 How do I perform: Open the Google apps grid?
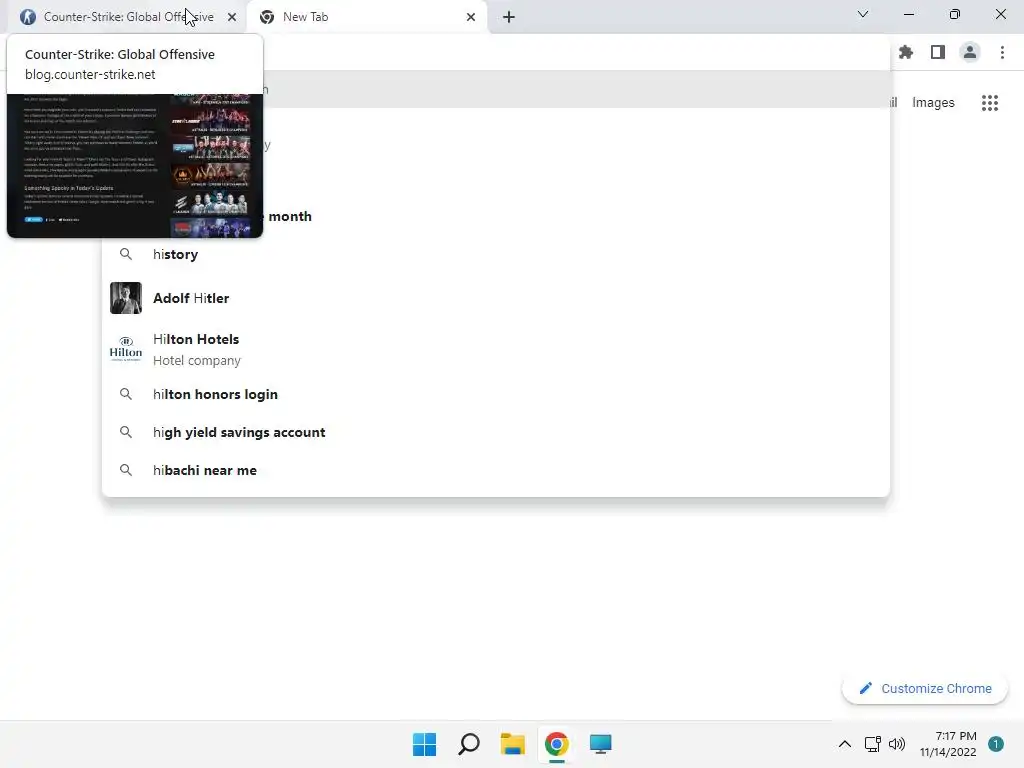click(990, 103)
